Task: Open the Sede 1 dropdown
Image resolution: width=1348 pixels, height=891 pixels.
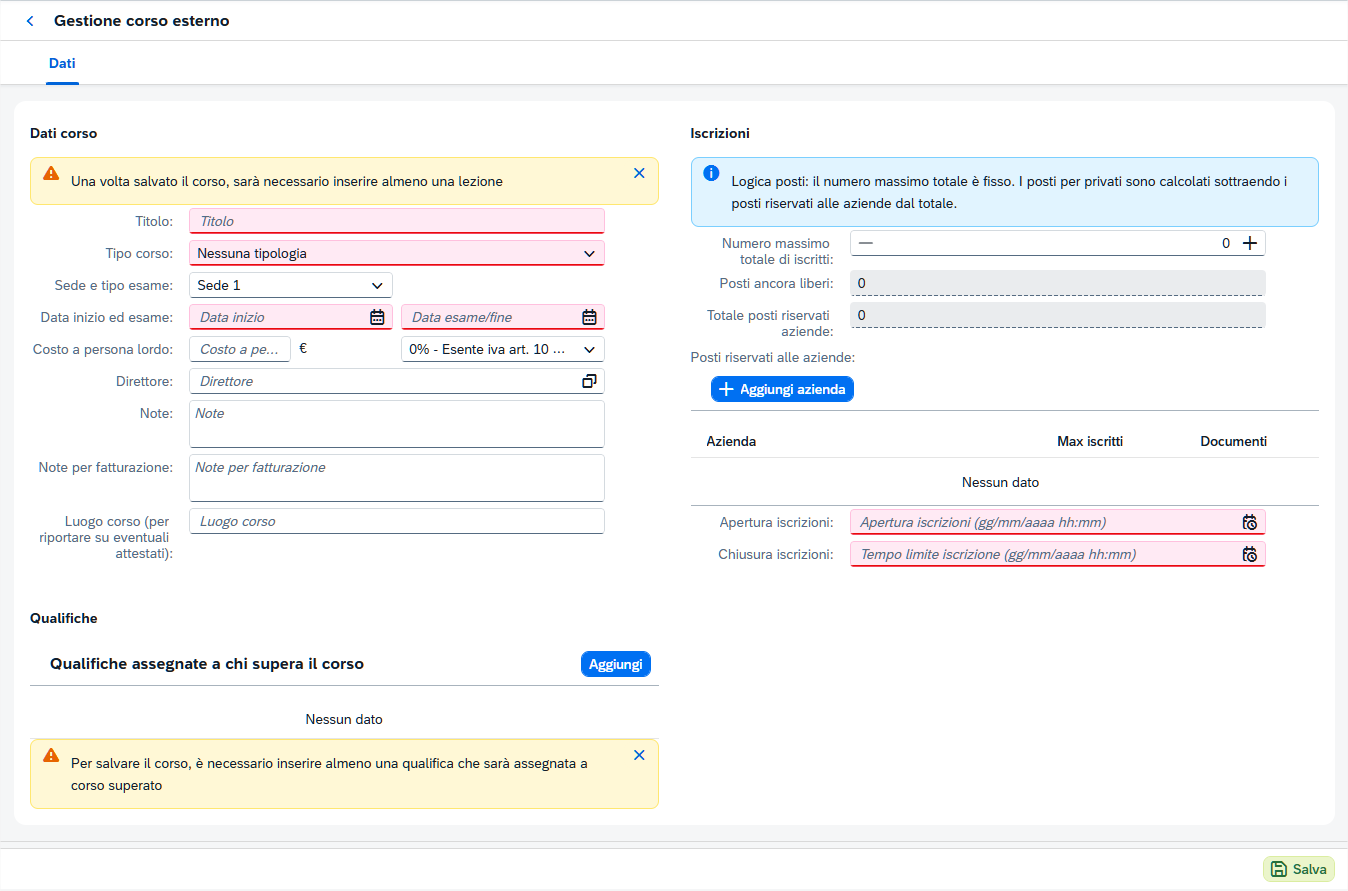Action: [291, 285]
